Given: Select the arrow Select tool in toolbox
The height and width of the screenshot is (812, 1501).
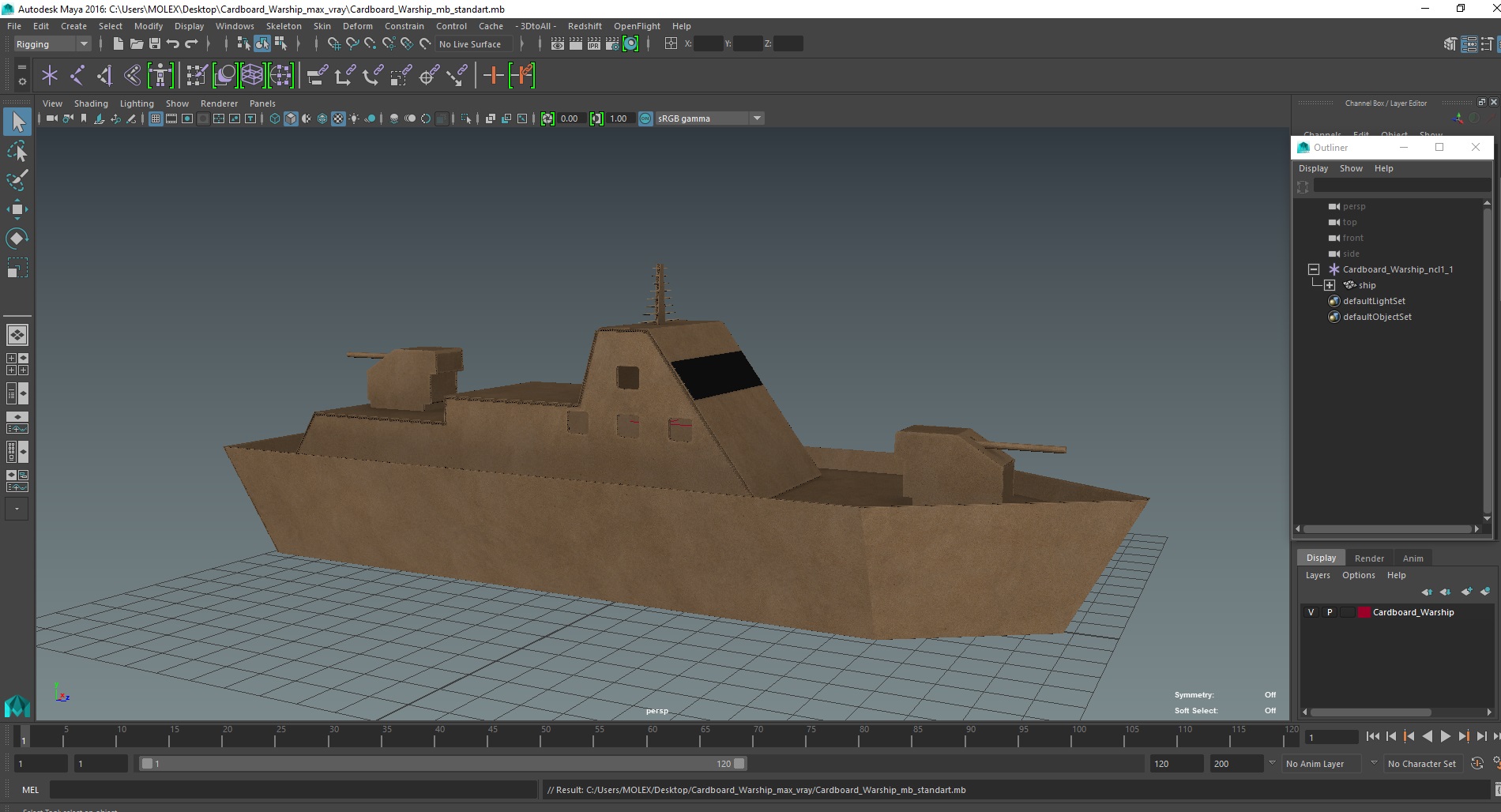Looking at the screenshot, I should point(17,122).
